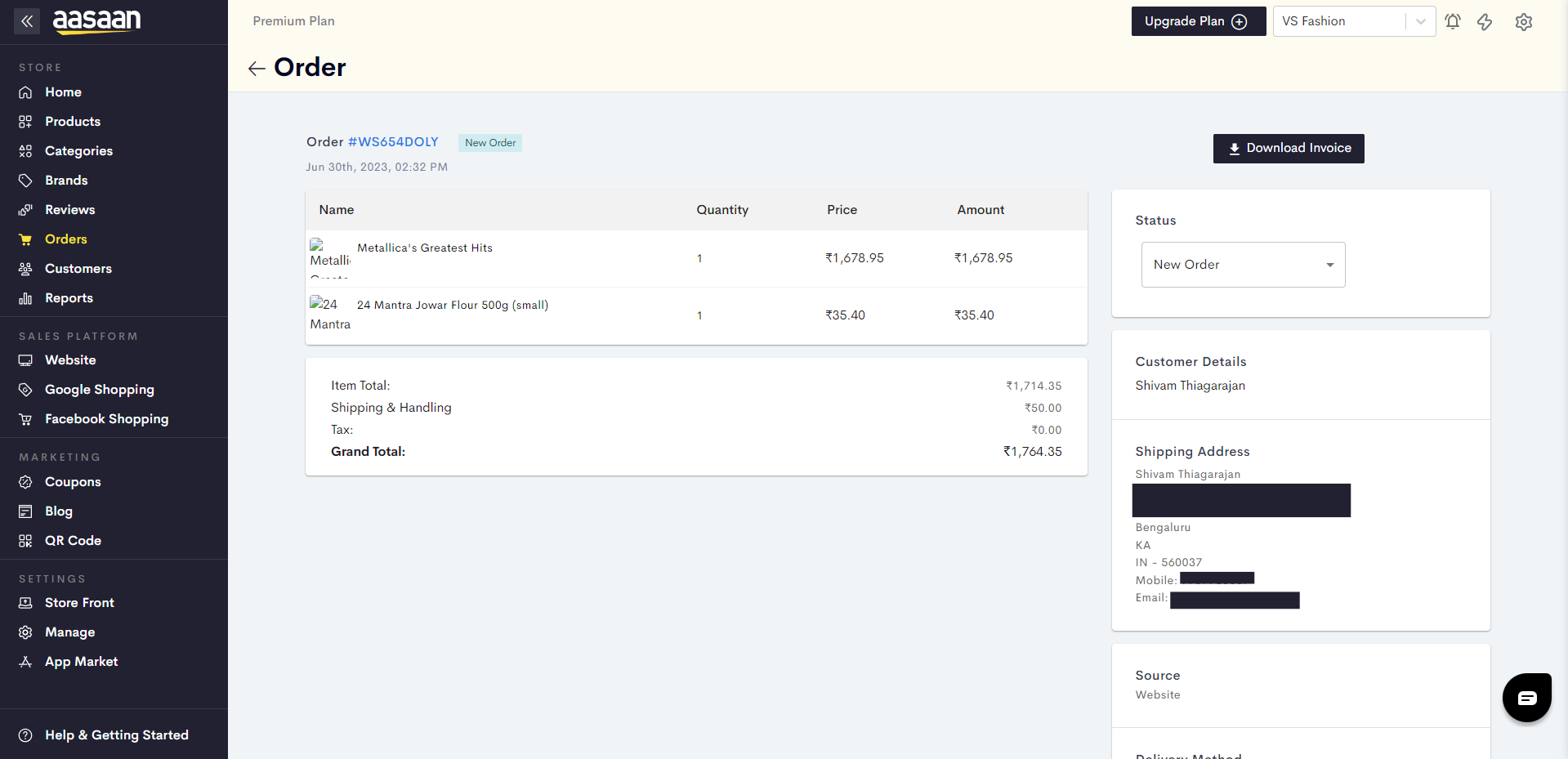1568x759 pixels.
Task: Click the Source value Website
Action: 1158,695
